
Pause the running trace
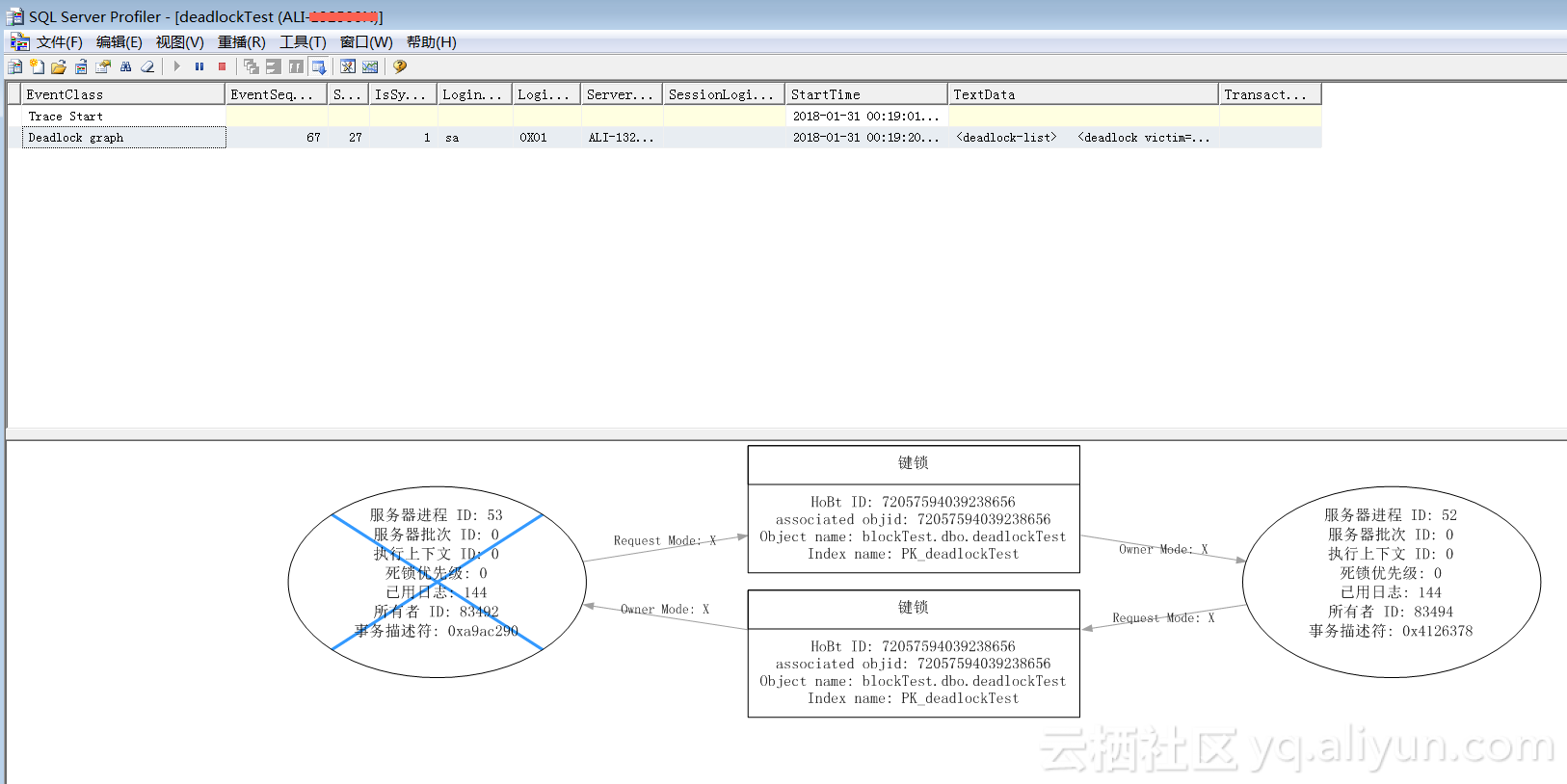(x=199, y=66)
